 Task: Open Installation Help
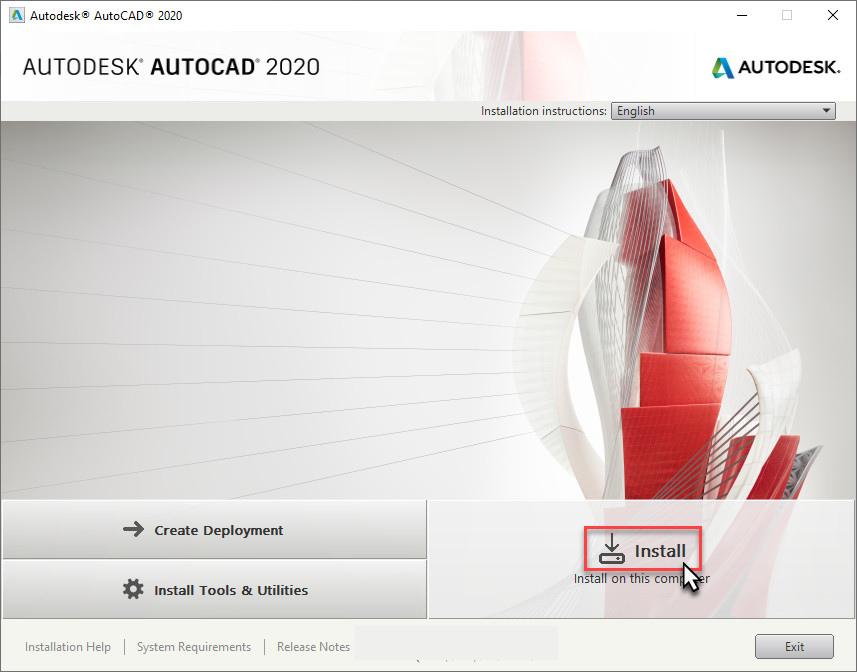coord(68,646)
